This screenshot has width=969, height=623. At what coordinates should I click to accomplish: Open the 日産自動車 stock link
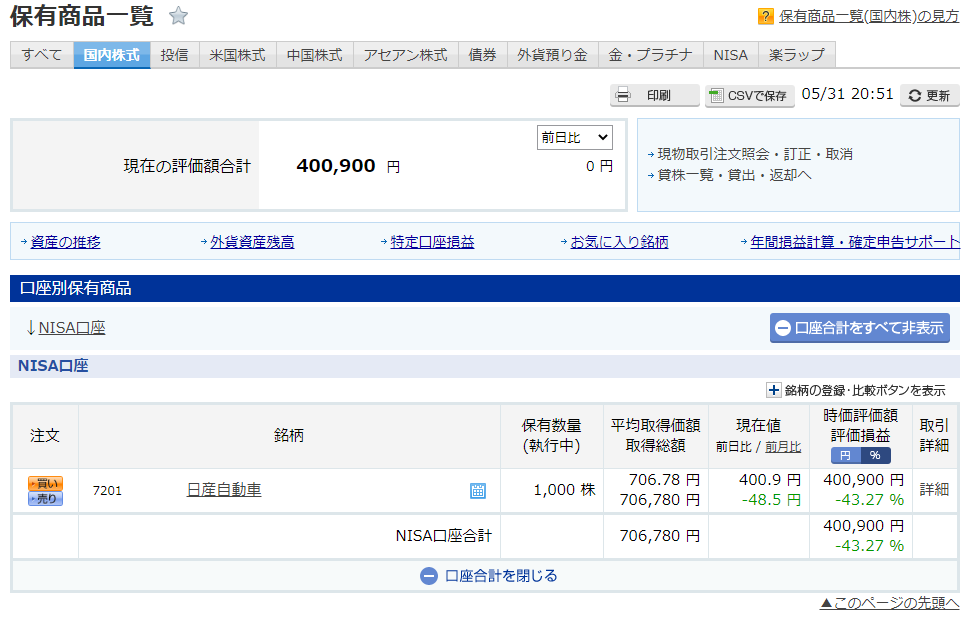click(x=224, y=490)
